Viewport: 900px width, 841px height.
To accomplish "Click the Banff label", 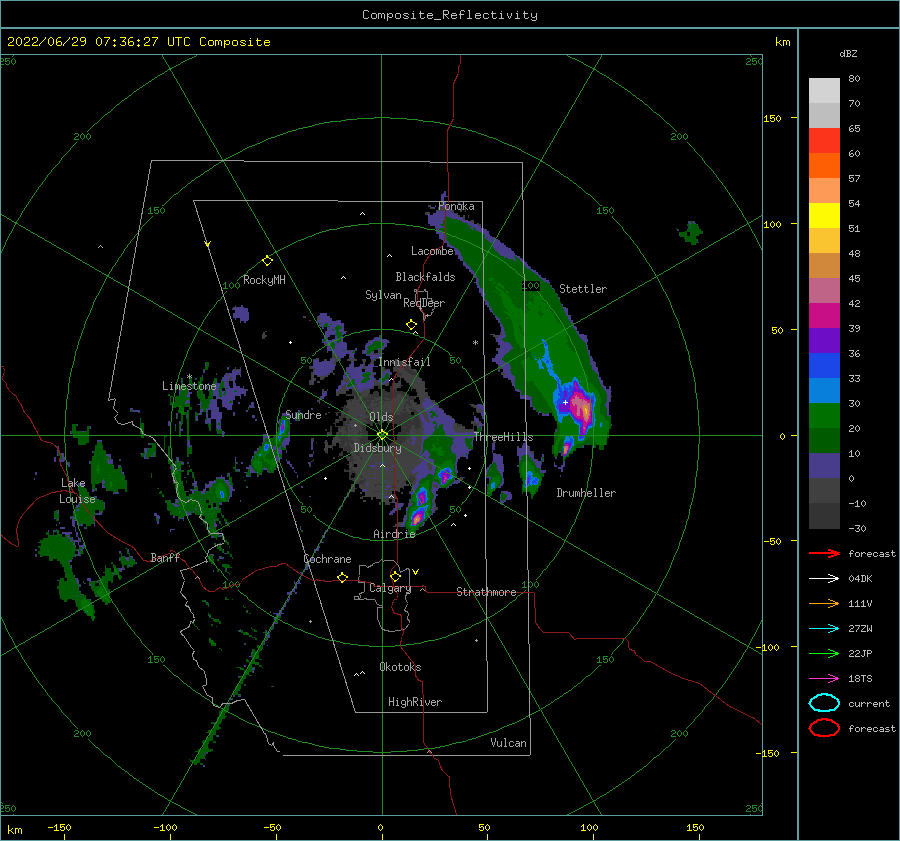I will (165, 557).
